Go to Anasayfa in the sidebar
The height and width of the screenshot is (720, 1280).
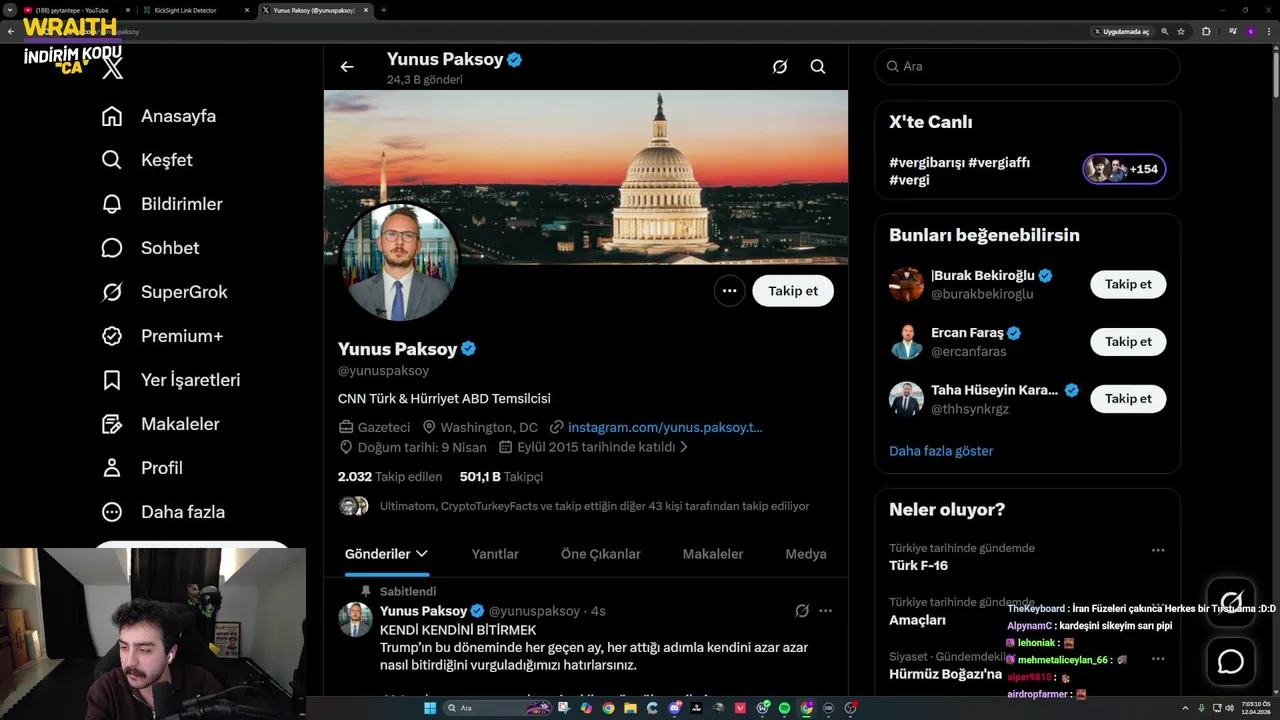click(x=159, y=116)
